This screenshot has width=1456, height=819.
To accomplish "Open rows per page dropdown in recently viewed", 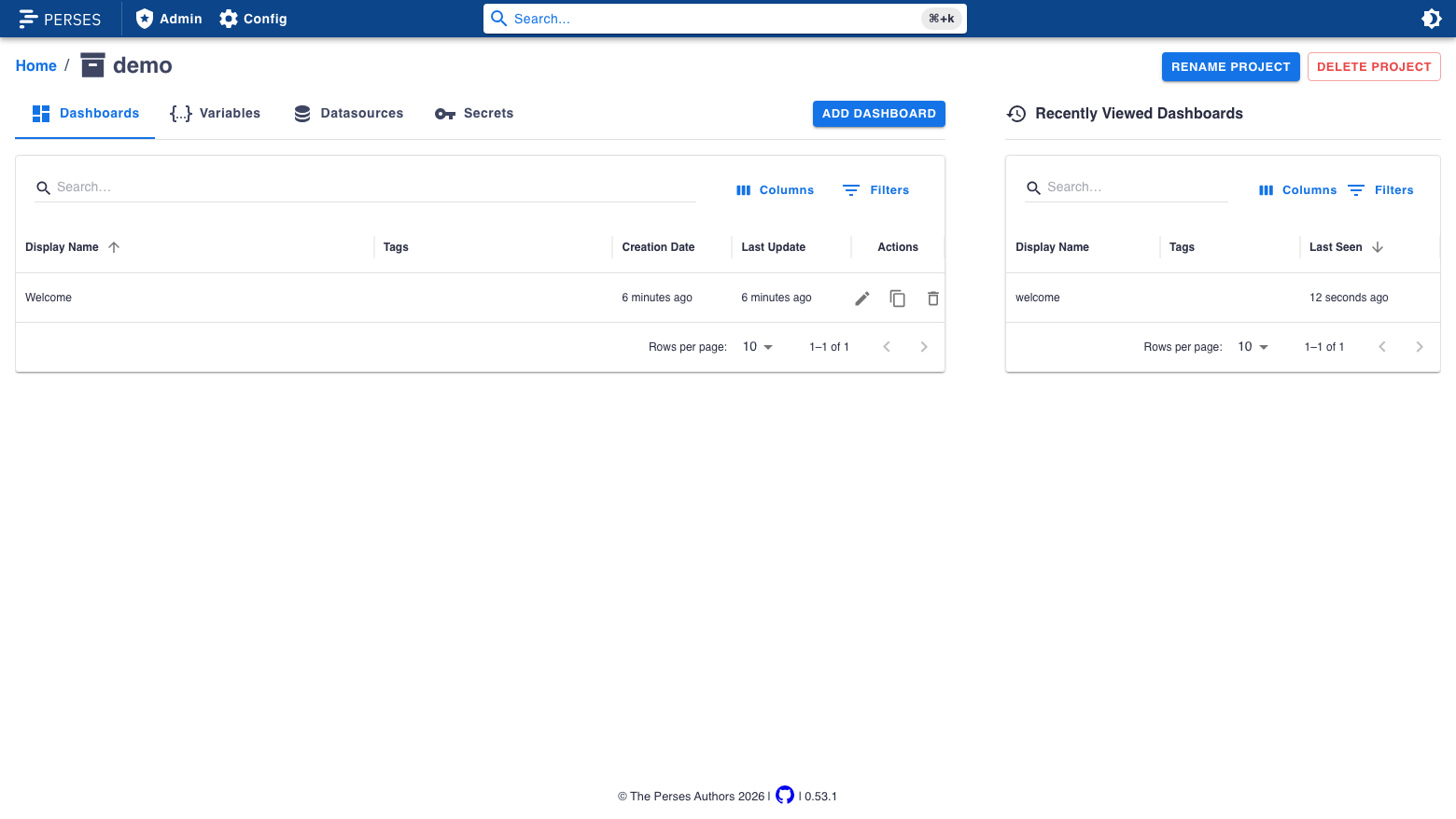I will (1253, 347).
